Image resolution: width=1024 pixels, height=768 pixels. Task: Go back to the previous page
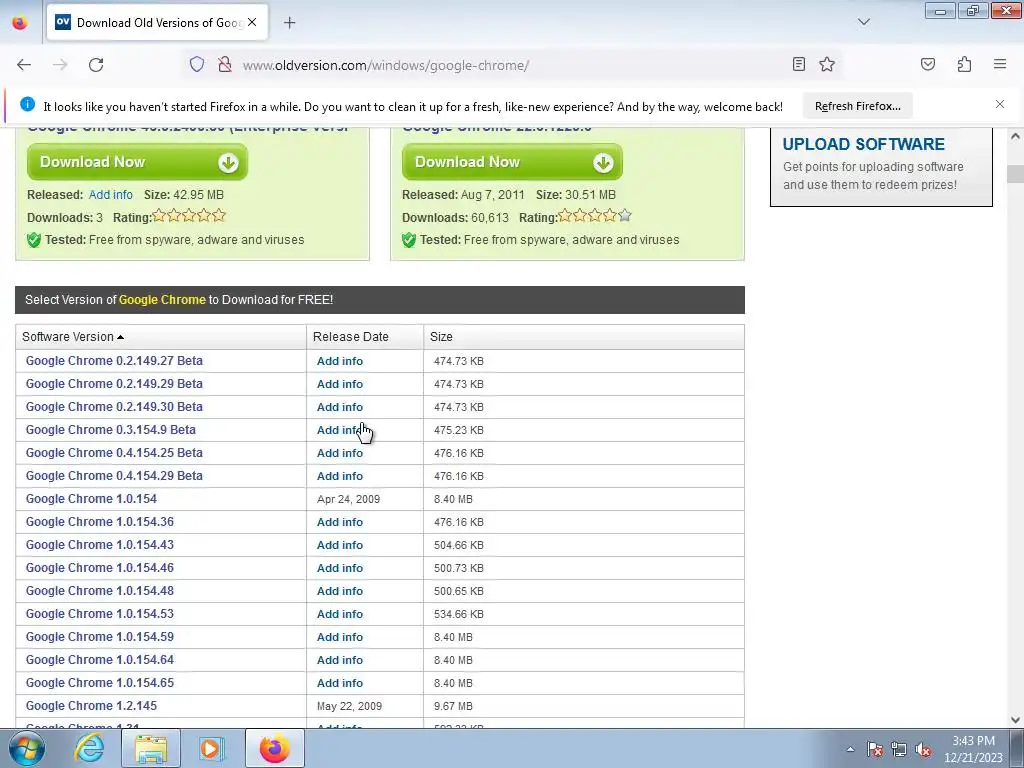tap(24, 65)
